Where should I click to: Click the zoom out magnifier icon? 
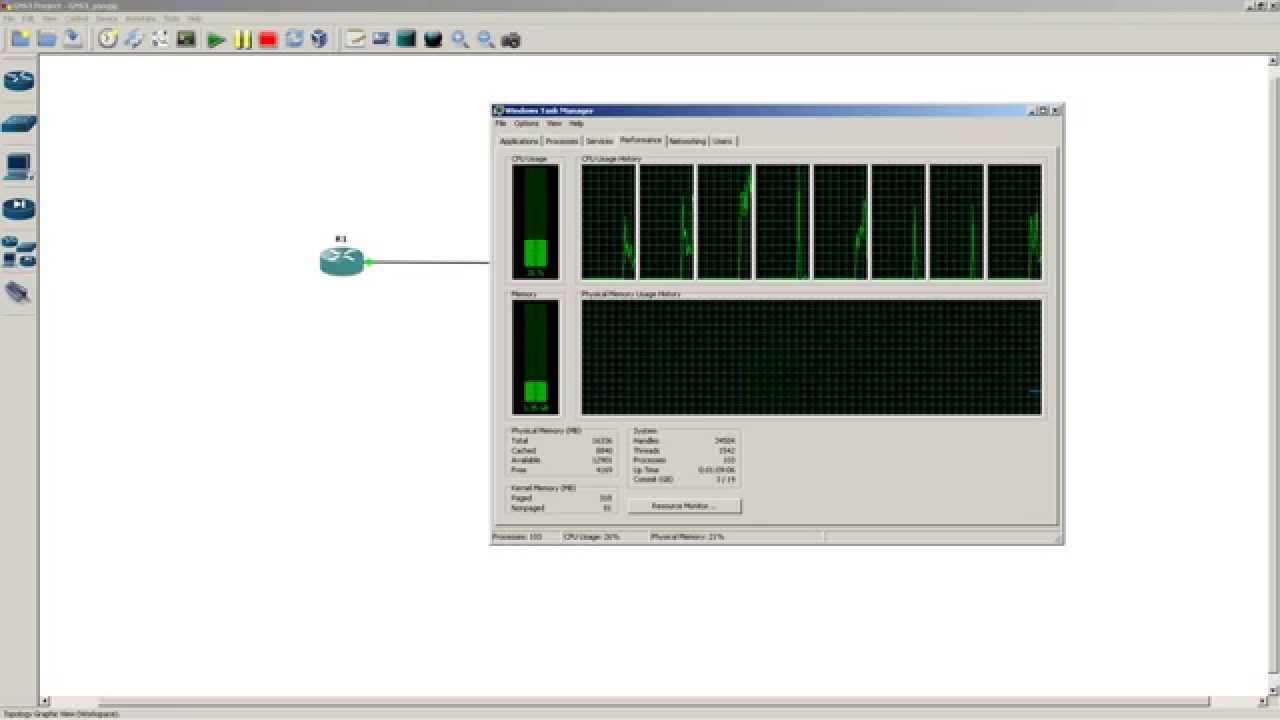click(485, 39)
